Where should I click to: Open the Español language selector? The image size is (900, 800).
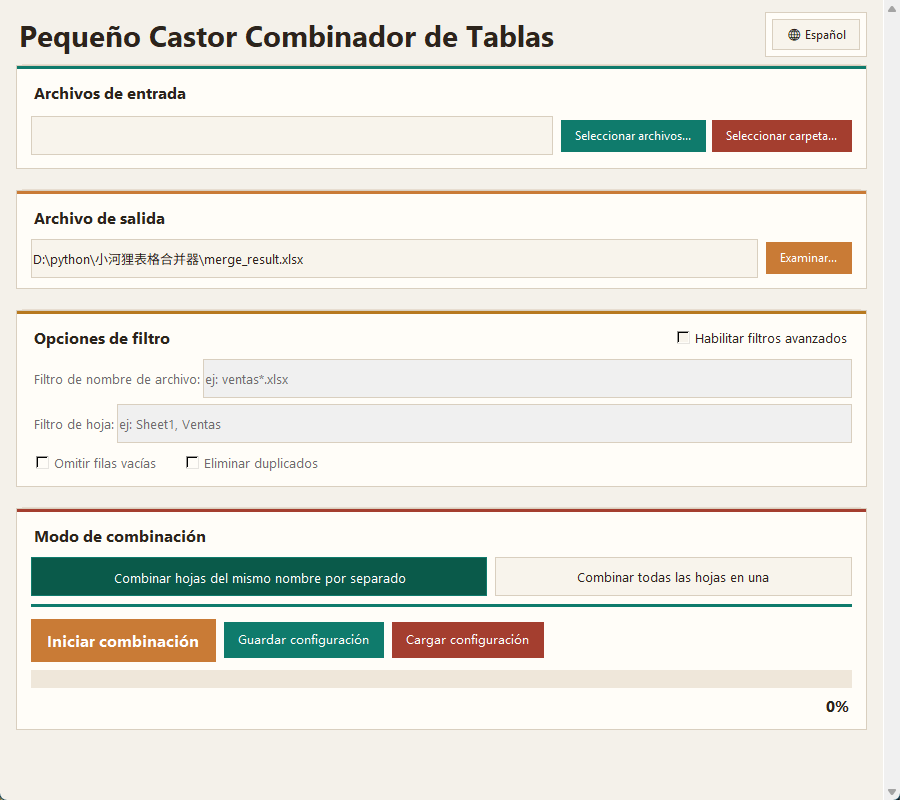pyautogui.click(x=816, y=34)
